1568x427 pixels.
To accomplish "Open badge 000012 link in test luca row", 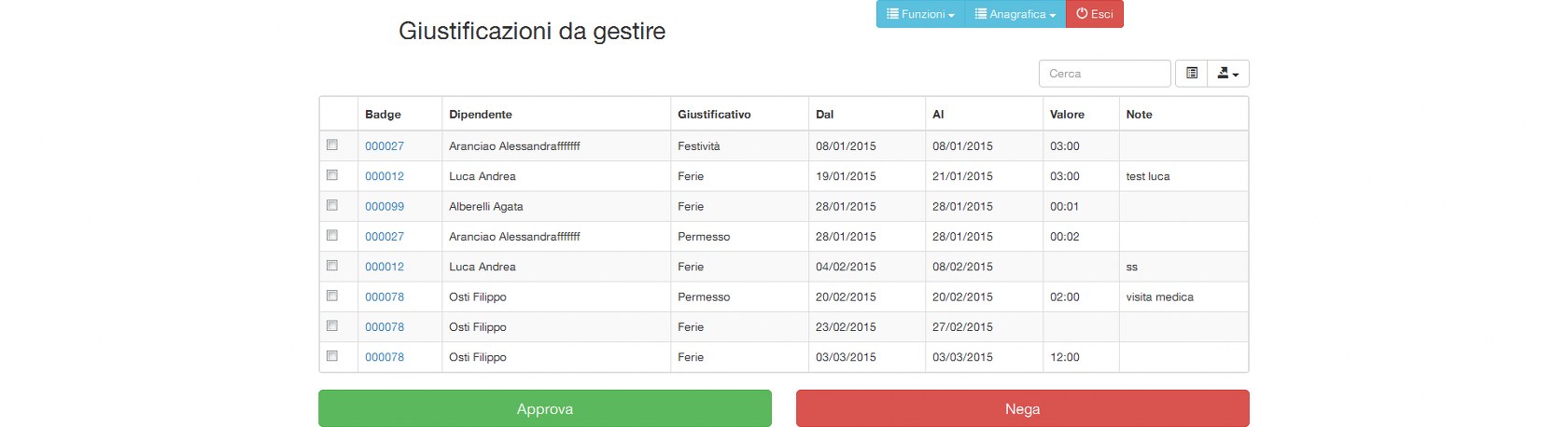I will click(385, 176).
